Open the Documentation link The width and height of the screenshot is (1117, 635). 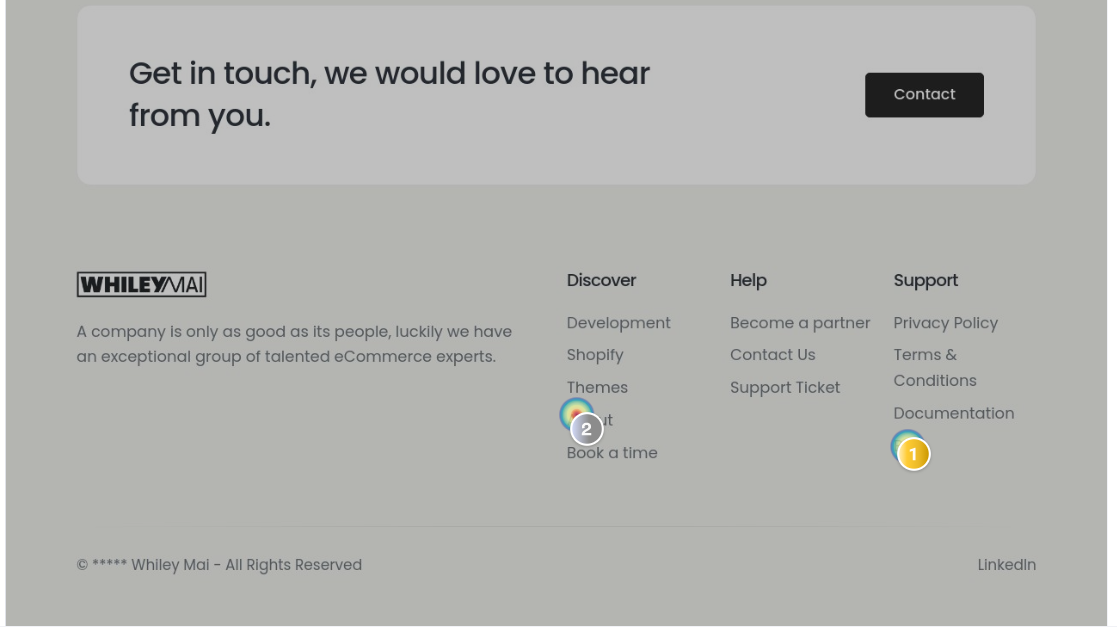pyautogui.click(x=953, y=413)
